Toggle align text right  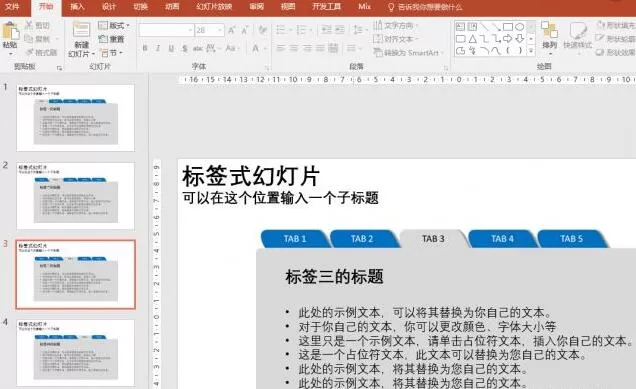(x=307, y=48)
